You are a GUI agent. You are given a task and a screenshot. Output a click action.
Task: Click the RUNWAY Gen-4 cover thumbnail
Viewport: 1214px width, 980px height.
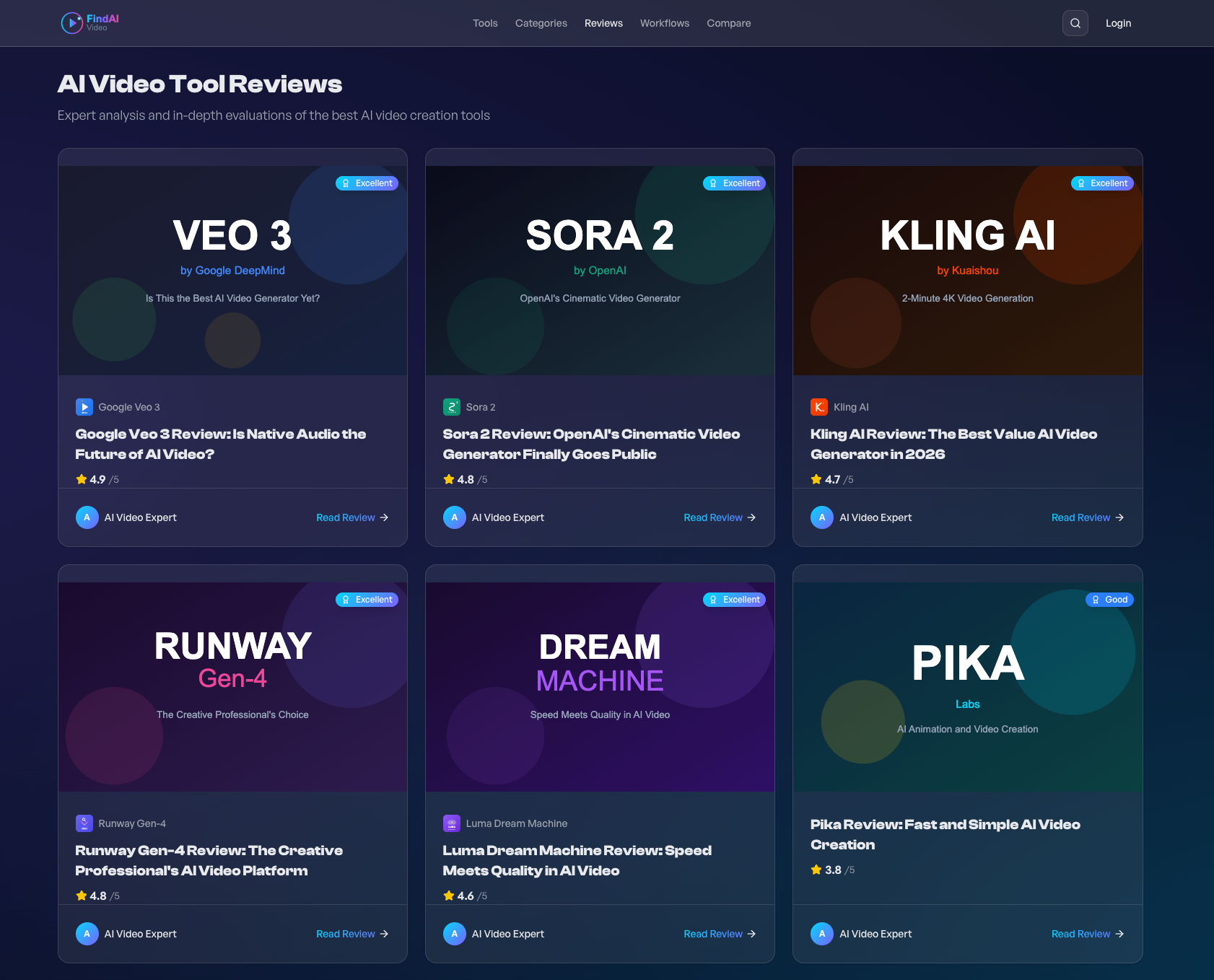232,687
